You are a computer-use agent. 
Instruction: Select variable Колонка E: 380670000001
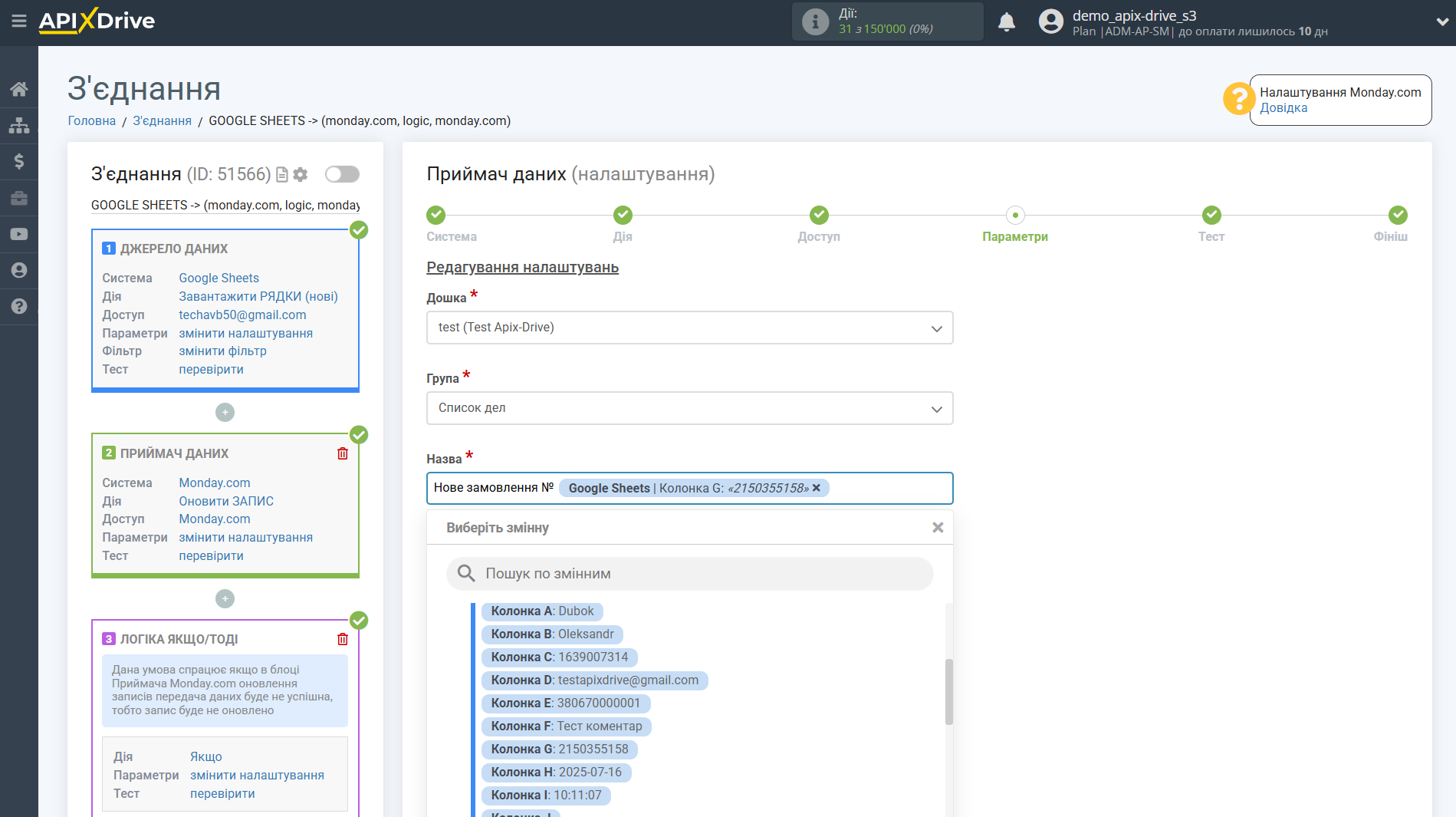click(566, 703)
